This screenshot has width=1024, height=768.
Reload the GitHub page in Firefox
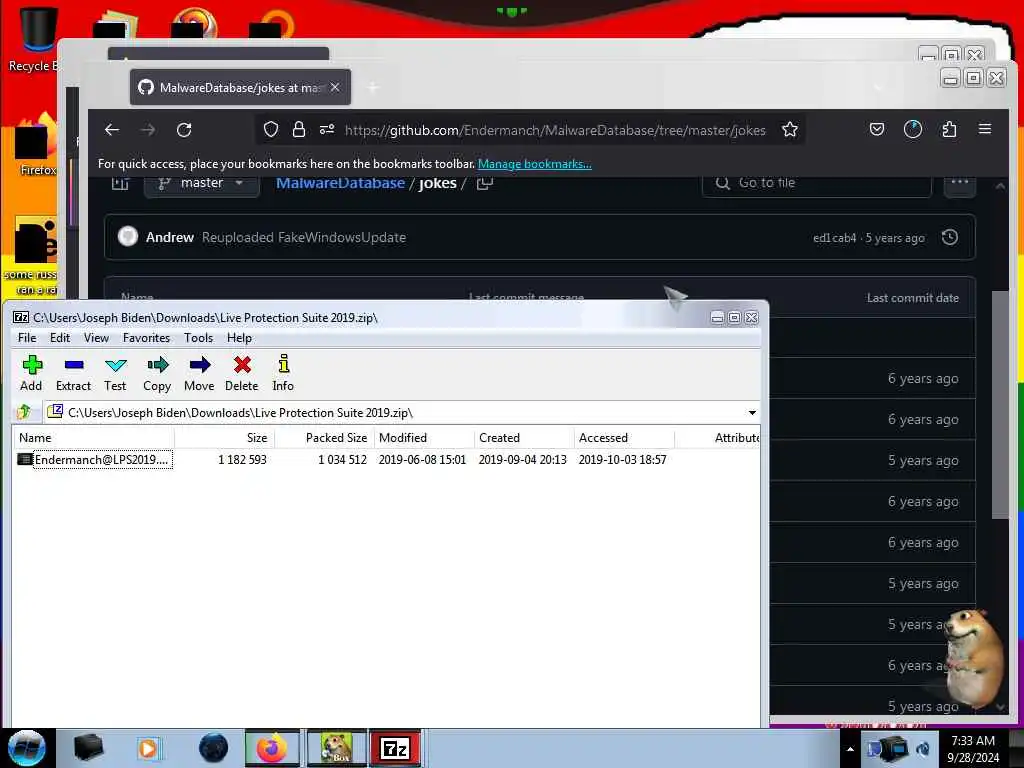[184, 130]
